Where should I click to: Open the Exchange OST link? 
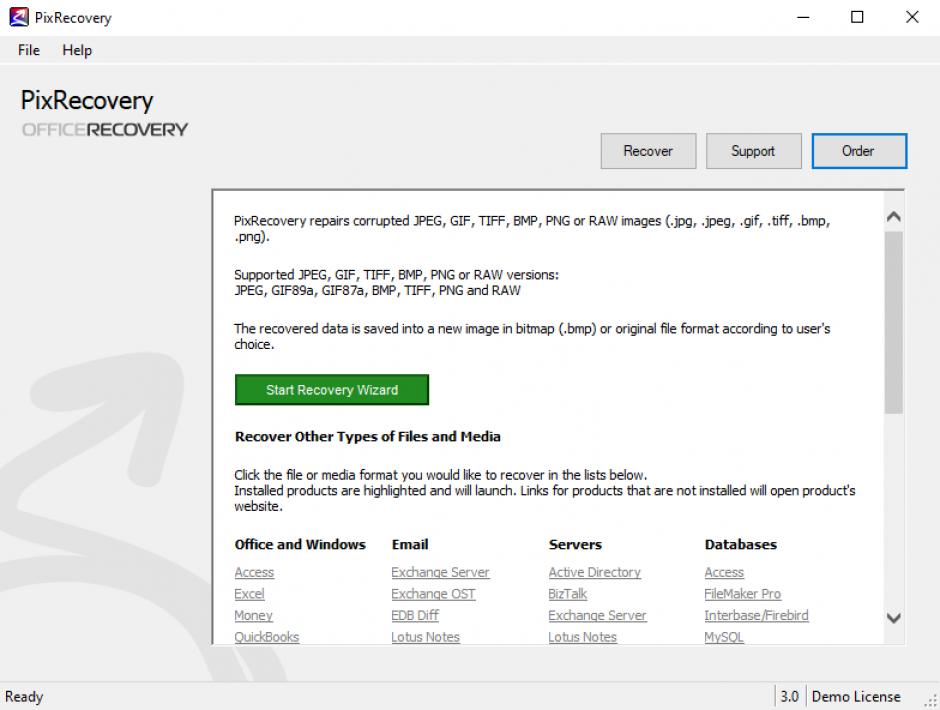tap(433, 594)
